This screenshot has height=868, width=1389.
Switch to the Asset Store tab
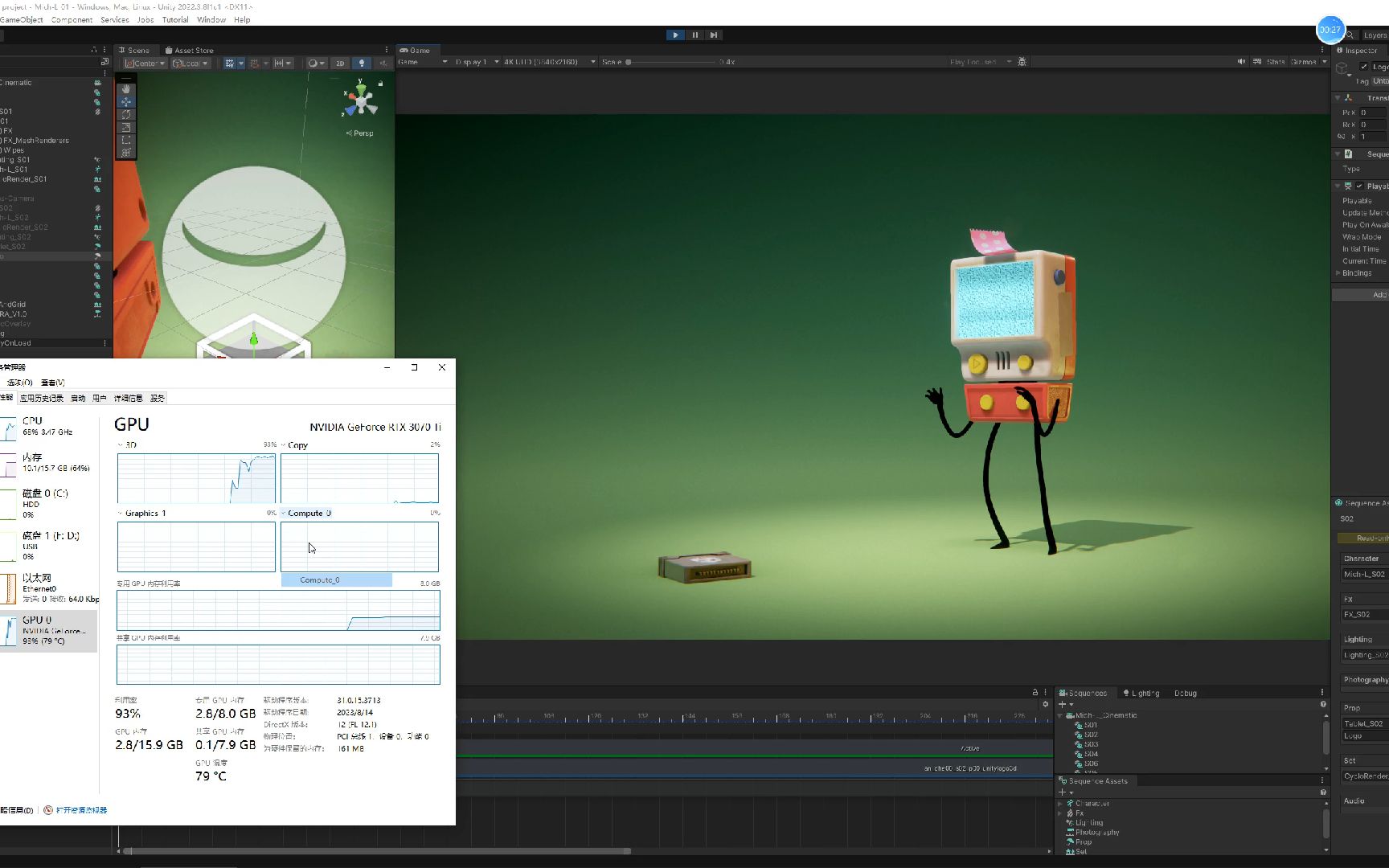pos(190,50)
